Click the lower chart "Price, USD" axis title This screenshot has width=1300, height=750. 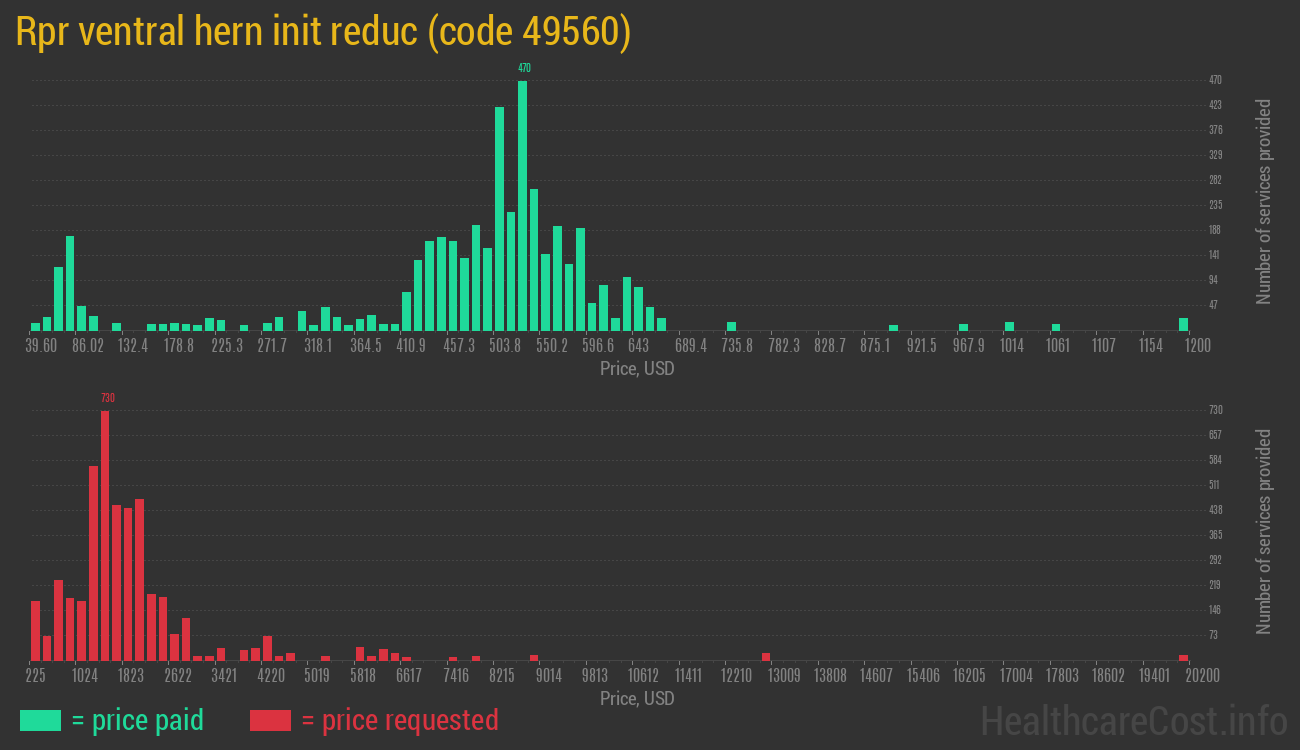coord(637,698)
